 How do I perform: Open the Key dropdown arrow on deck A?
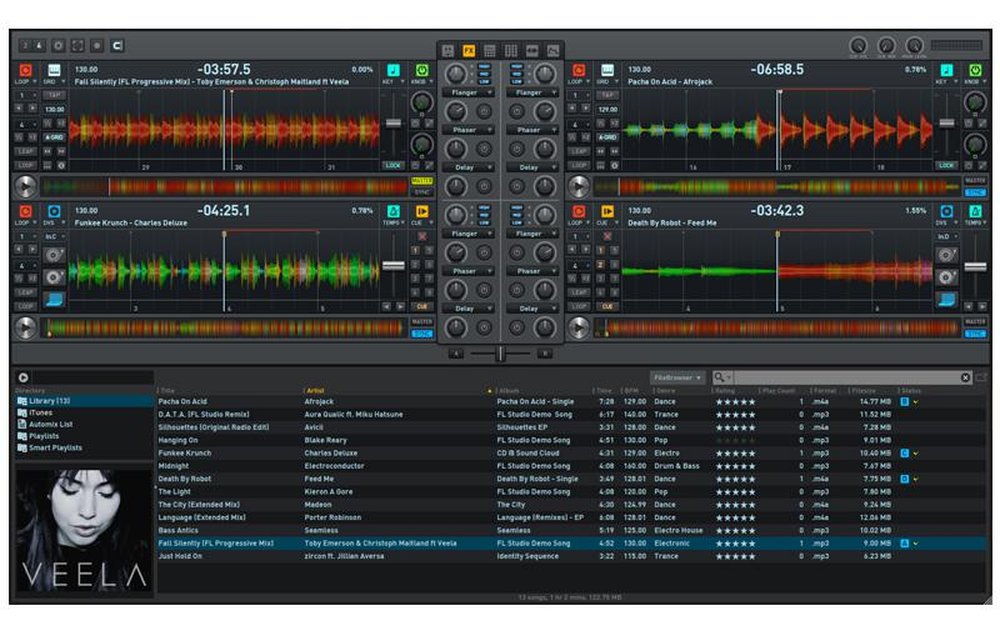(x=402, y=82)
